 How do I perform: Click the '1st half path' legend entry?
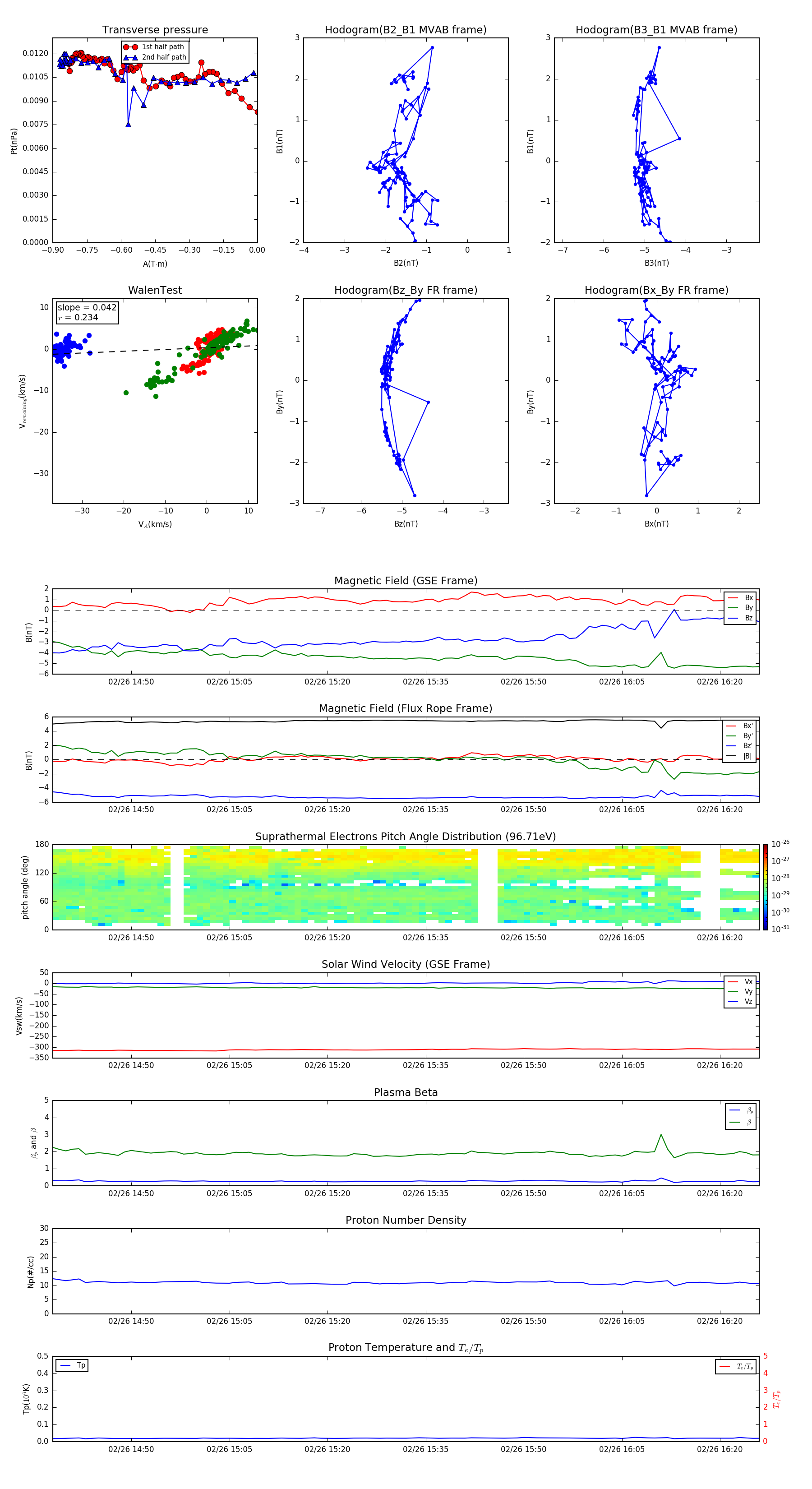tap(154, 47)
